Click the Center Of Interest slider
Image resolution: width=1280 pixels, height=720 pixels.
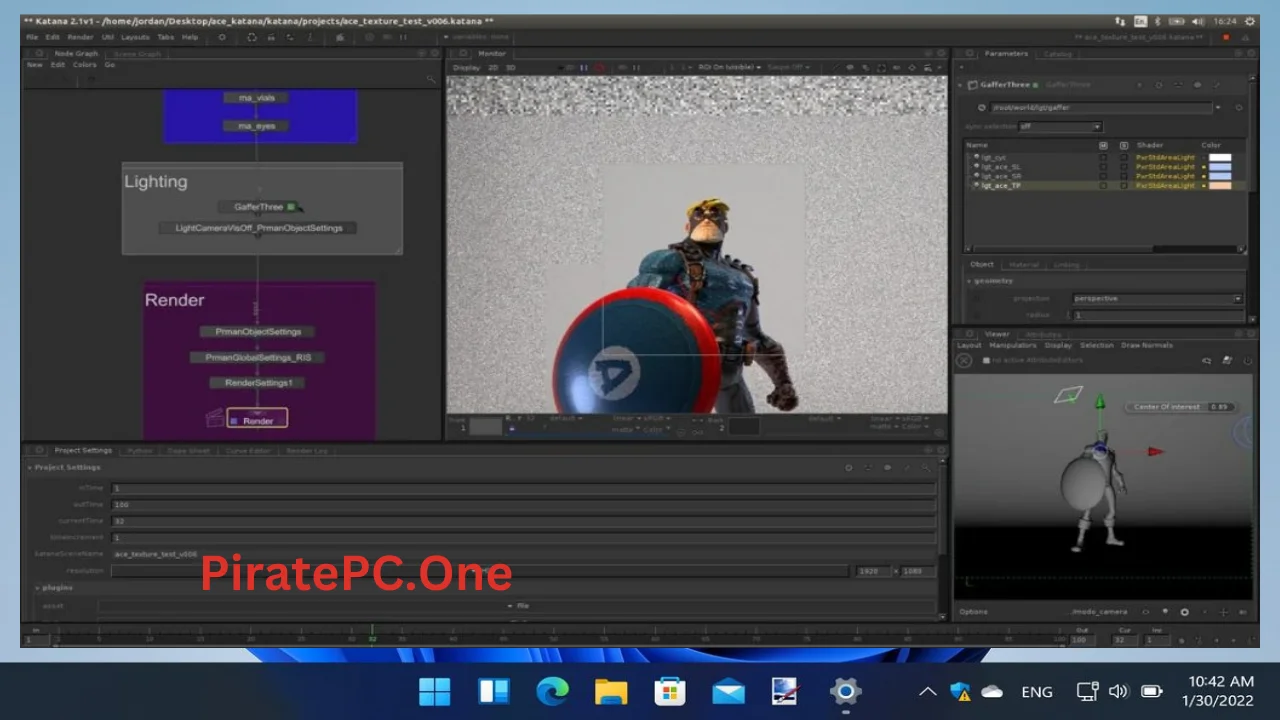1182,407
